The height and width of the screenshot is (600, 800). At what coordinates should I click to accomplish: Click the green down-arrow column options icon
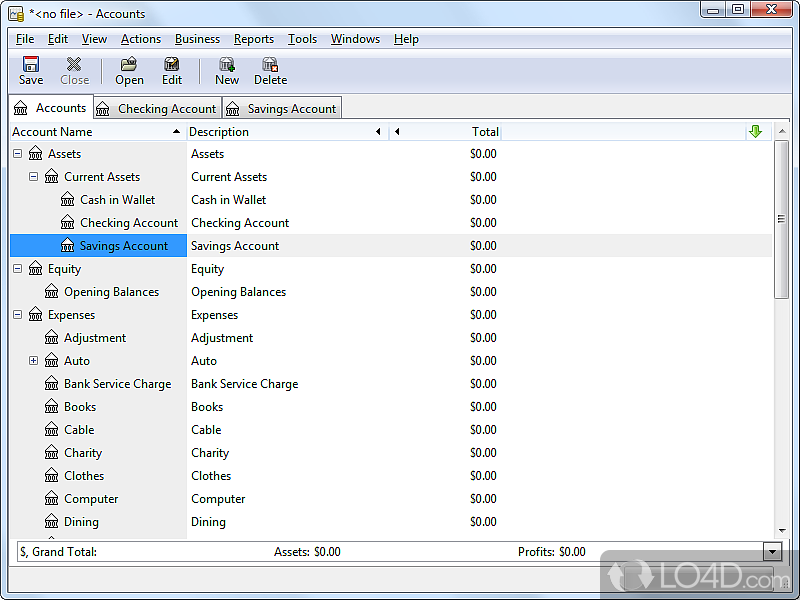(756, 132)
